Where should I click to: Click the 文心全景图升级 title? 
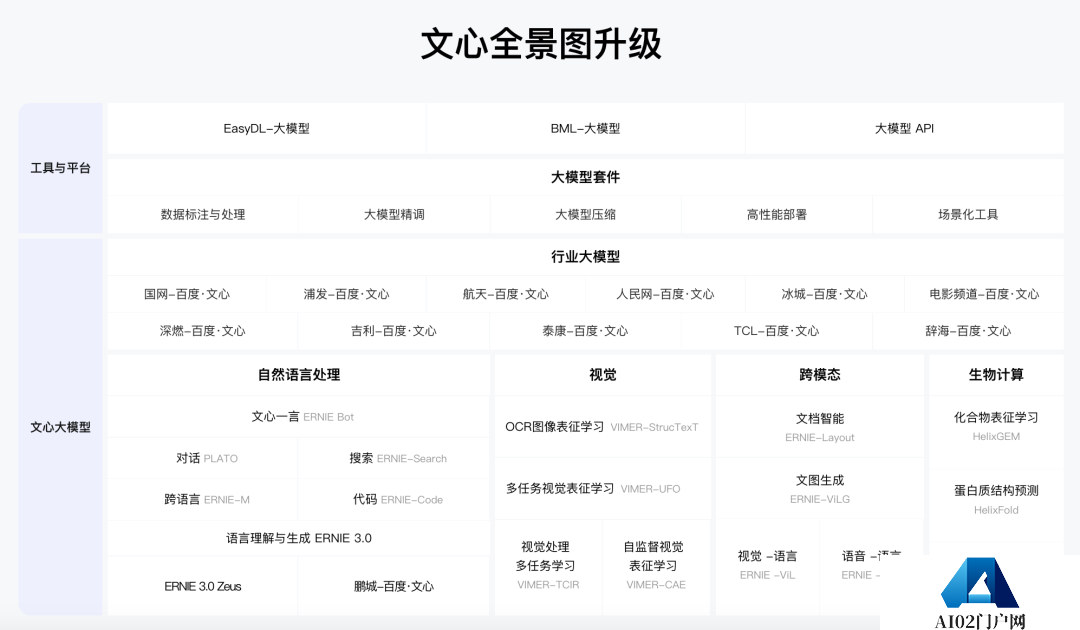tap(541, 44)
